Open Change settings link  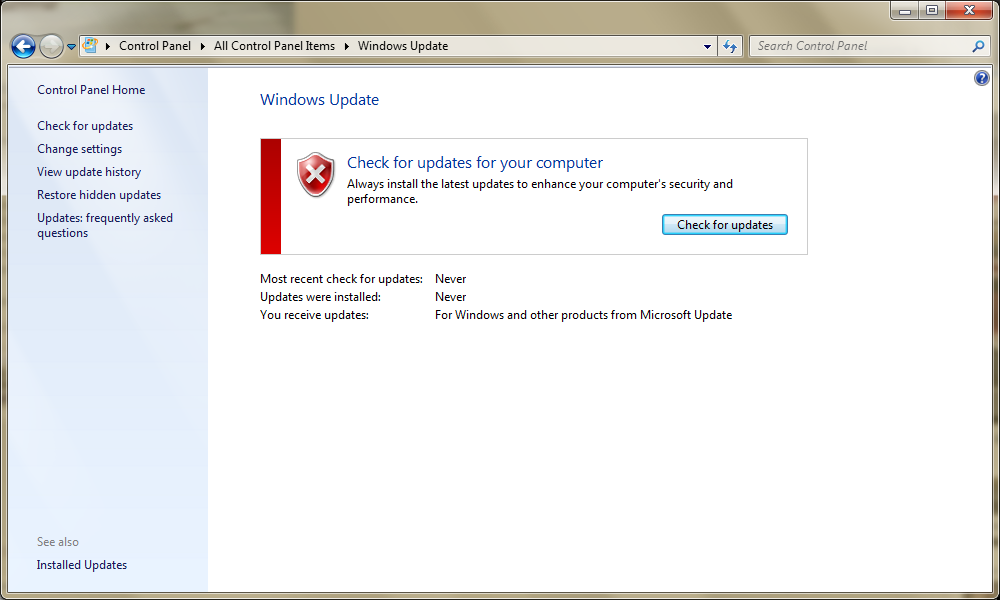(79, 149)
